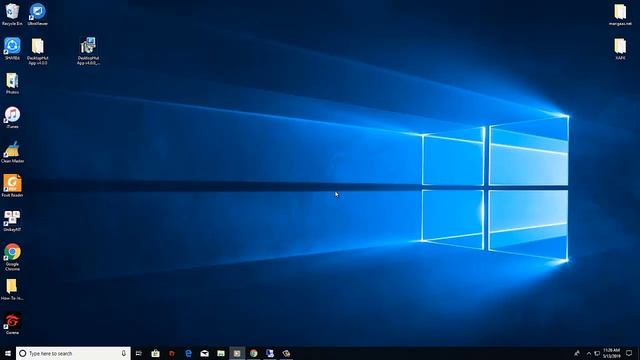The height and width of the screenshot is (360, 640).
Task: Select the Foxit Reader desktop shortcut
Action: pos(12,186)
